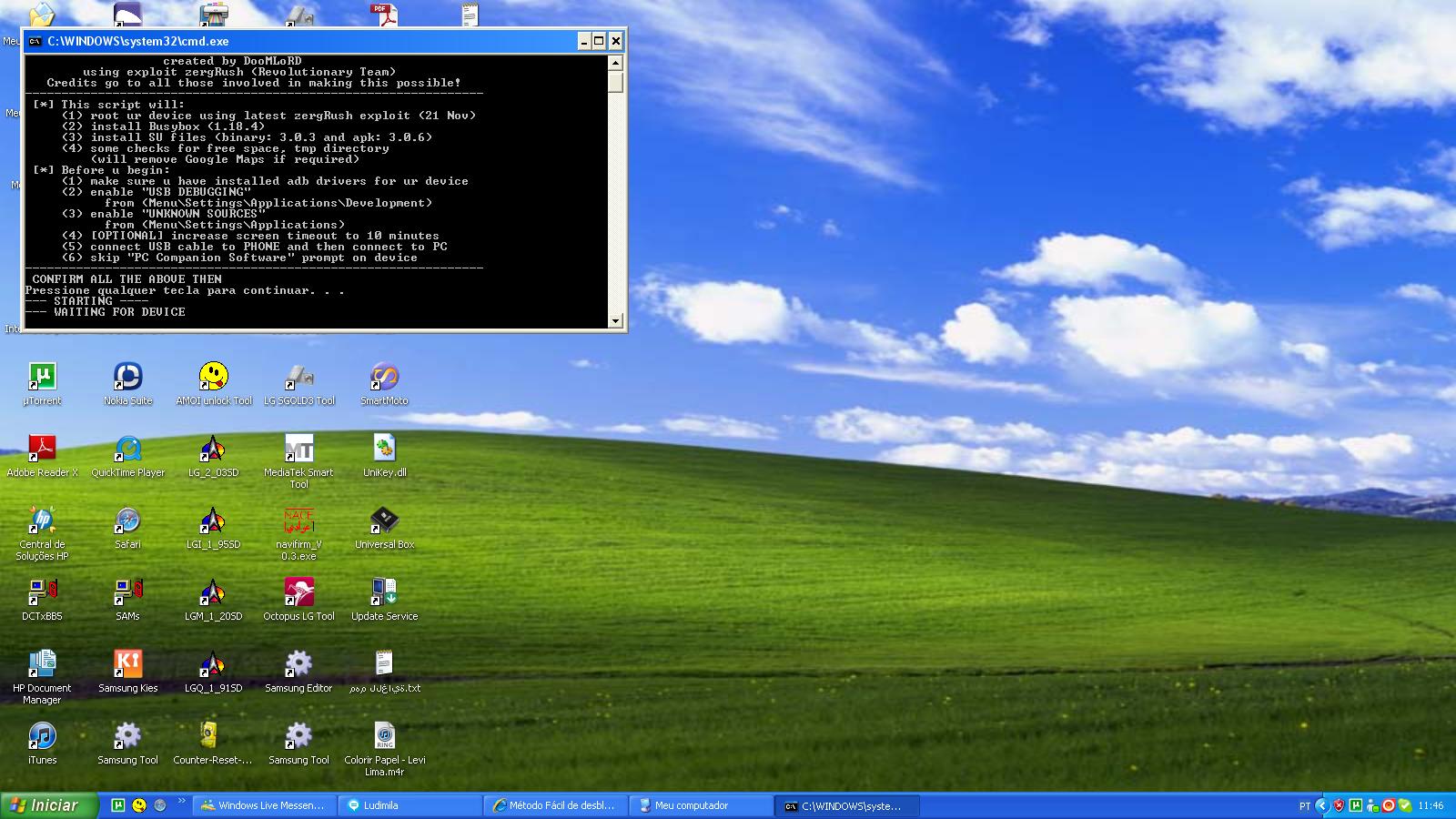Select the UniKey.dll file icon
1456x819 pixels.
pyautogui.click(x=384, y=455)
